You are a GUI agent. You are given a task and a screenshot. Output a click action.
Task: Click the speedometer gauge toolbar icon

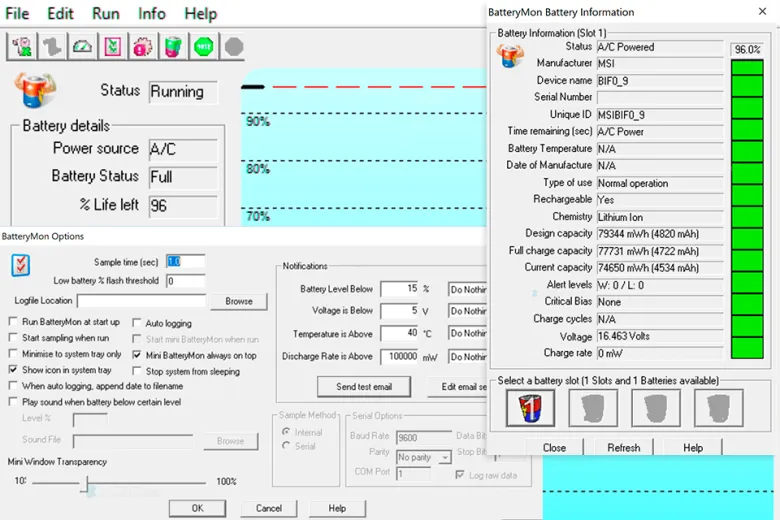(x=84, y=46)
